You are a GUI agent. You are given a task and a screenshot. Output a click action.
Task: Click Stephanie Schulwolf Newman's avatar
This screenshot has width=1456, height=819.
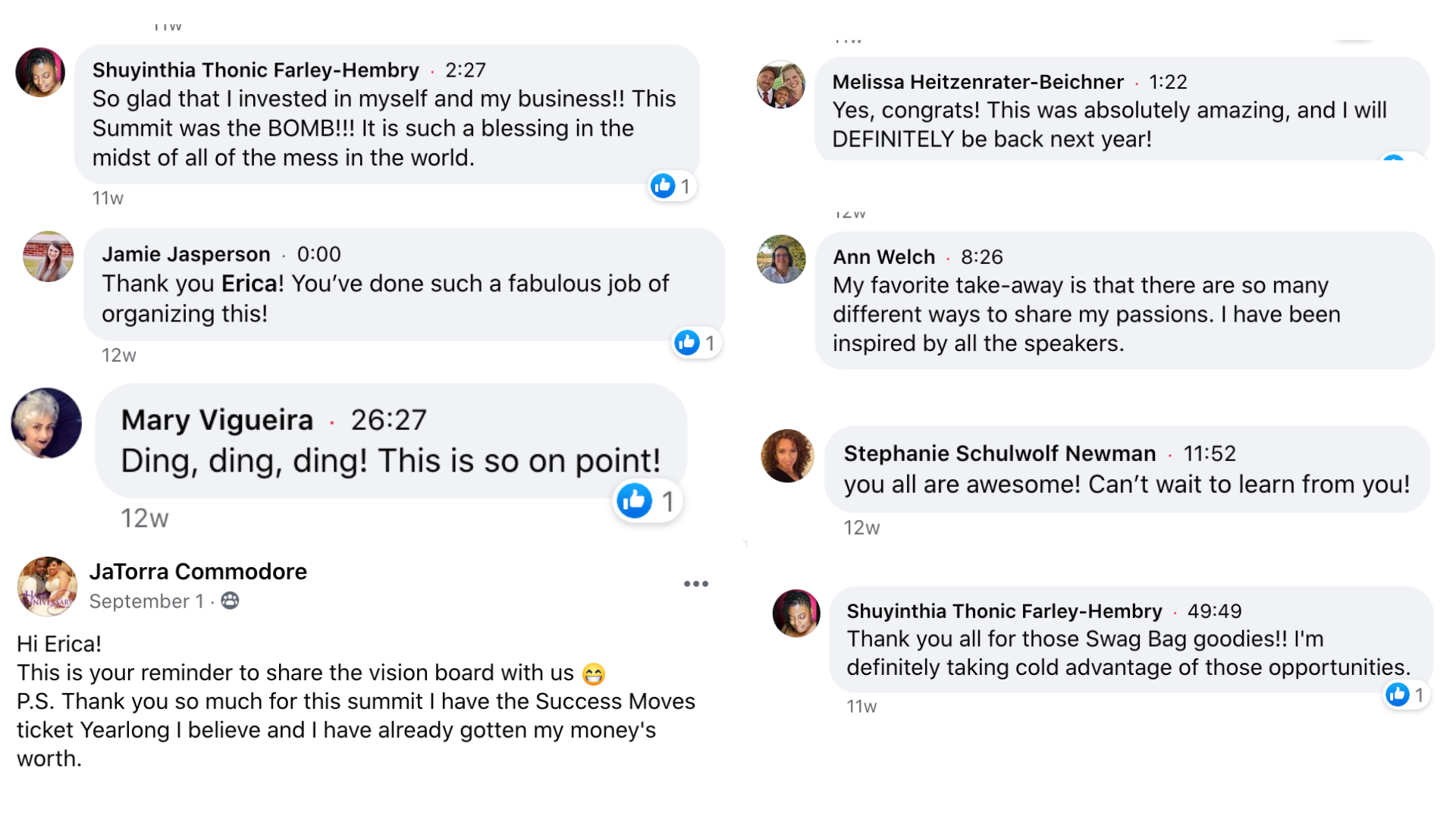(x=787, y=456)
